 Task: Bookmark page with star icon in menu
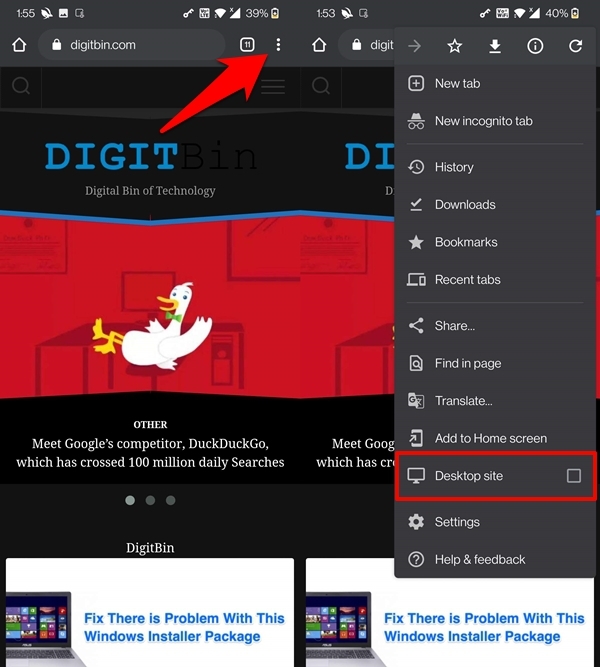454,46
